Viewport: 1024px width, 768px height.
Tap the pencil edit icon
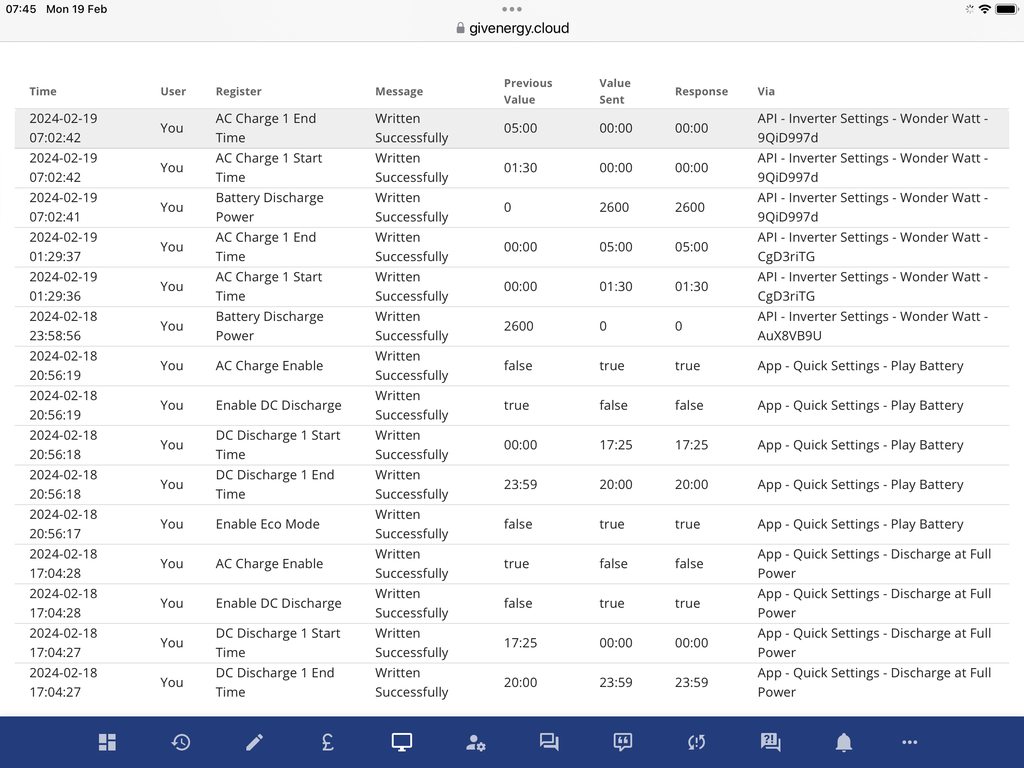tap(255, 742)
